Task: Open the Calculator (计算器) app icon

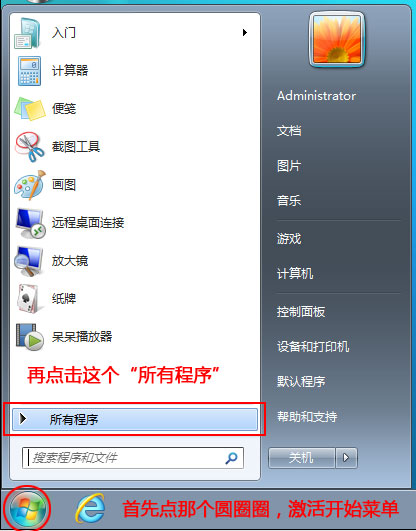Action: click(x=30, y=70)
